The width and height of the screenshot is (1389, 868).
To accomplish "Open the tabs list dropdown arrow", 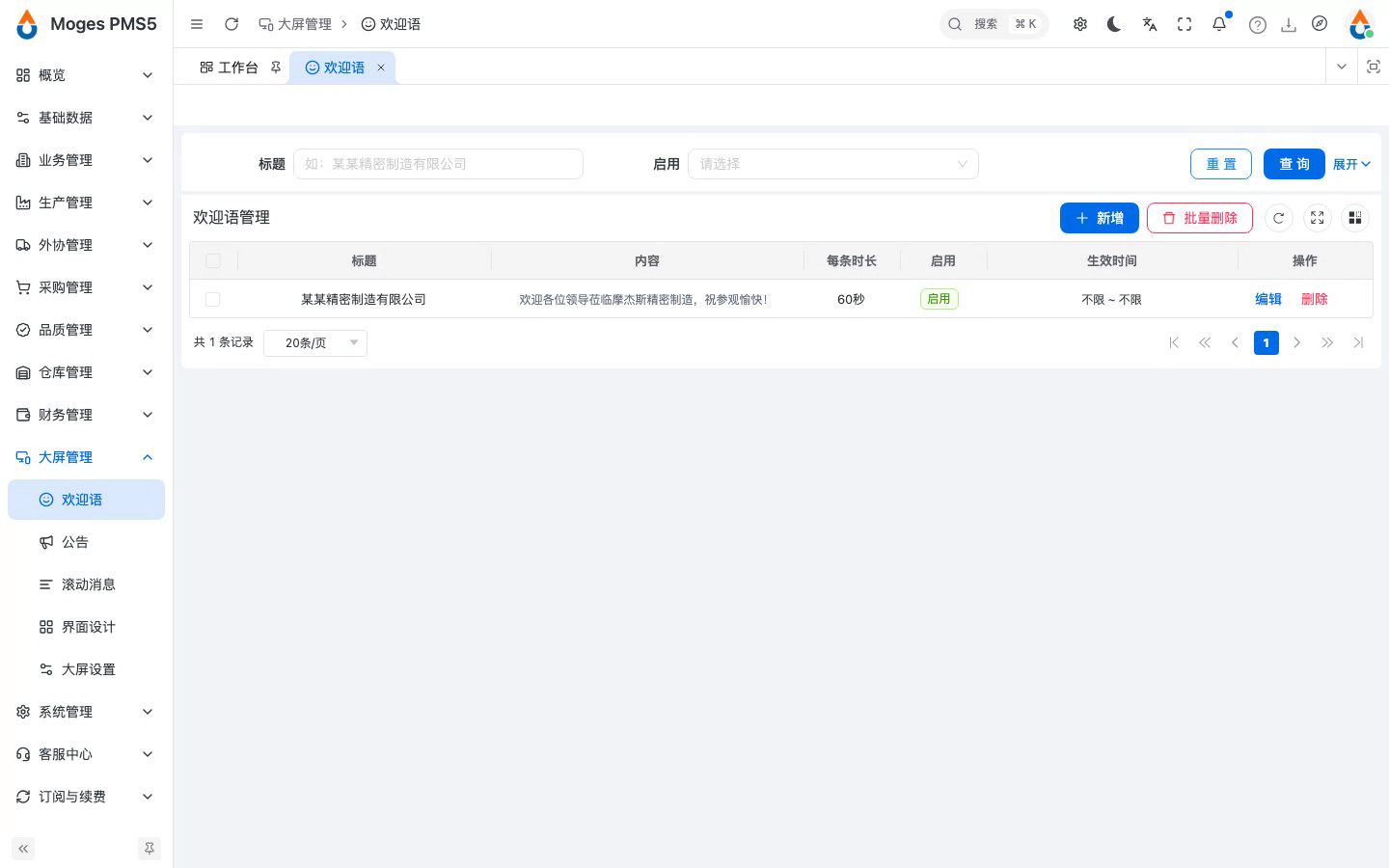I will [x=1341, y=67].
